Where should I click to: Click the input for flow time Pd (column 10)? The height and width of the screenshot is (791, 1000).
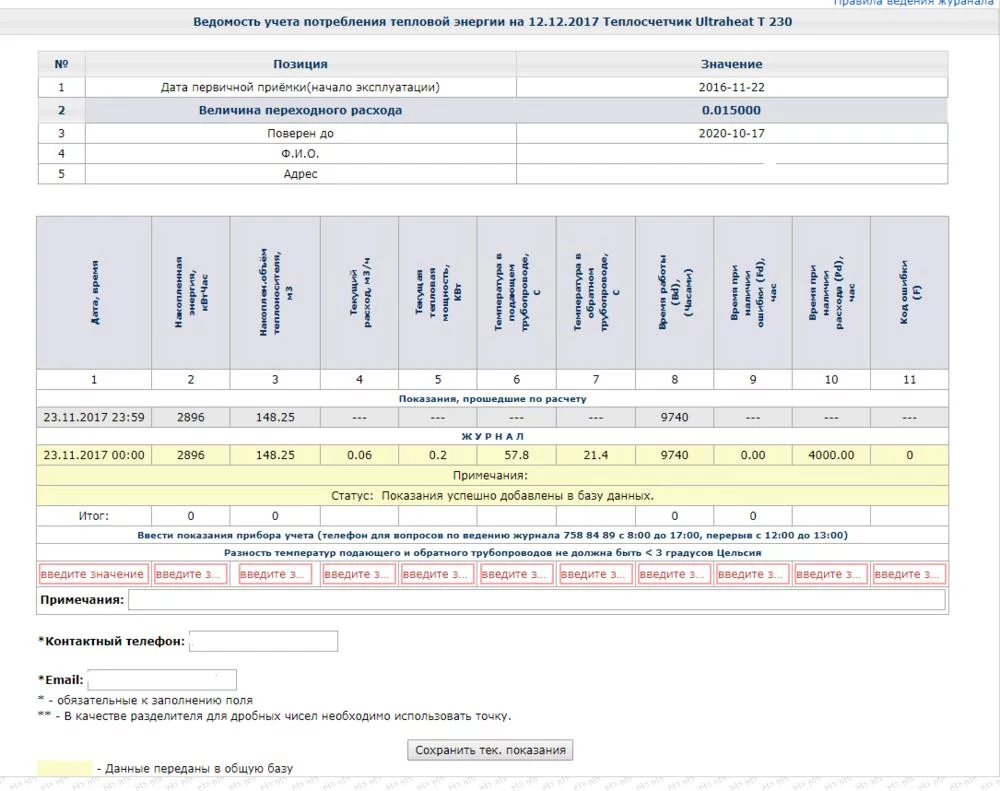[831, 575]
